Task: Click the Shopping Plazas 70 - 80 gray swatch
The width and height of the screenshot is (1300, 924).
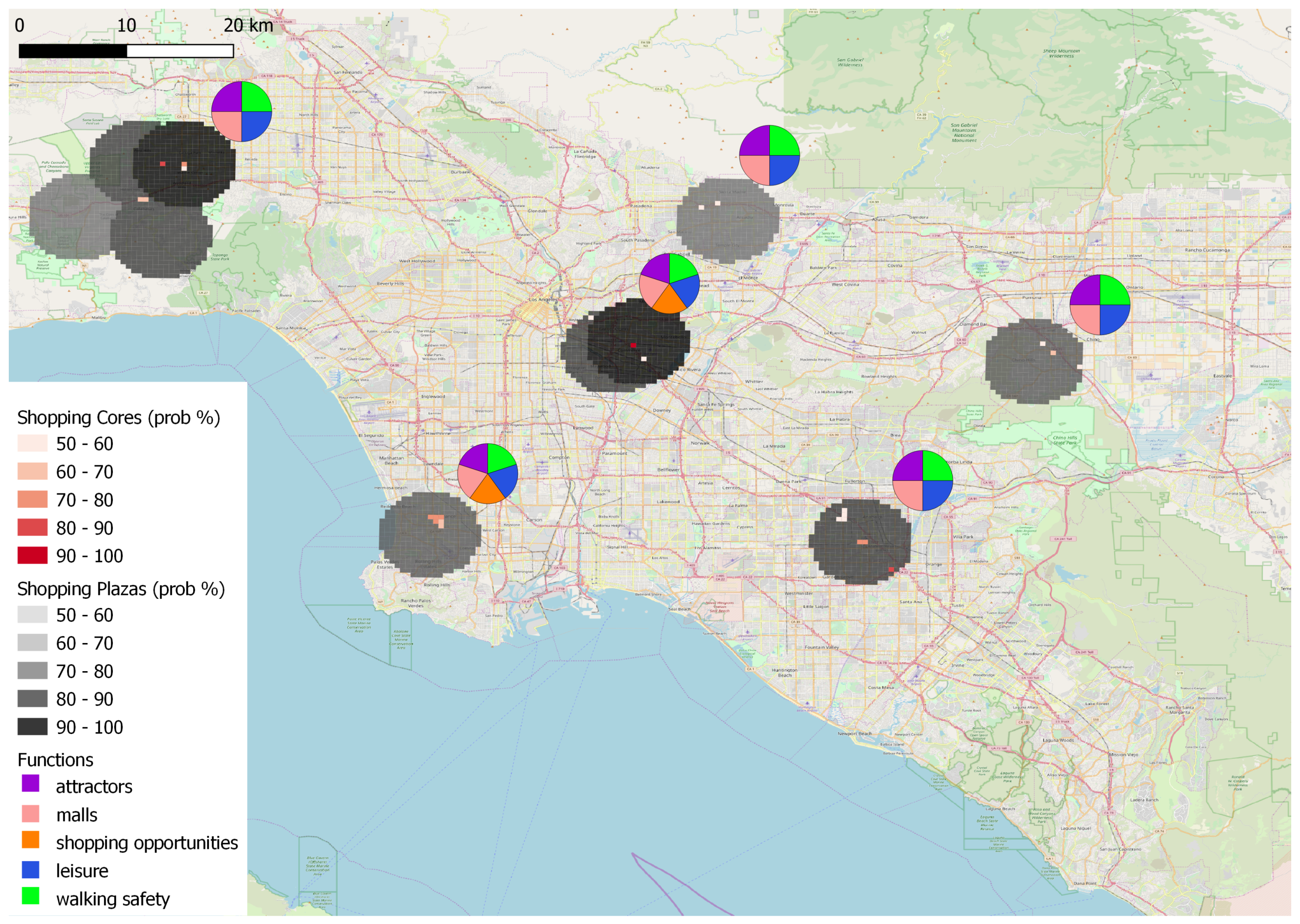Action: pos(32,670)
